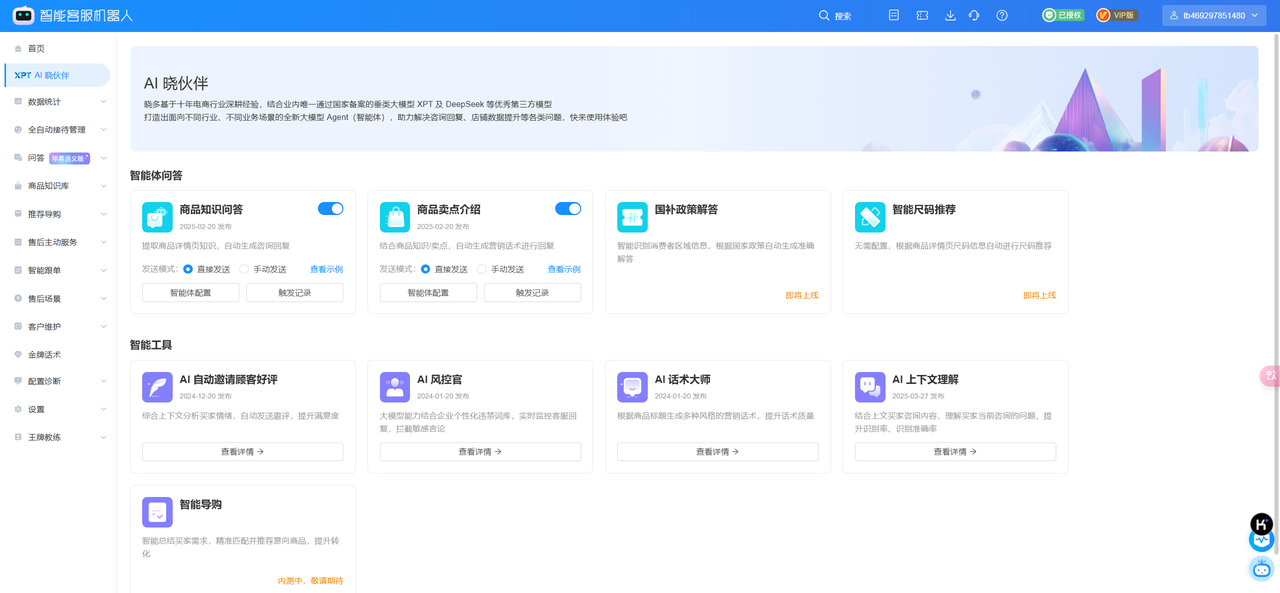This screenshot has width=1280, height=593.
Task: Click 智能体配置 under 商品知识问答
Action: (x=190, y=292)
